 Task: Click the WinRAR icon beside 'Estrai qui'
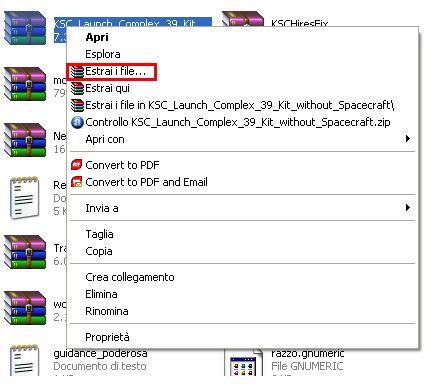coord(77,88)
